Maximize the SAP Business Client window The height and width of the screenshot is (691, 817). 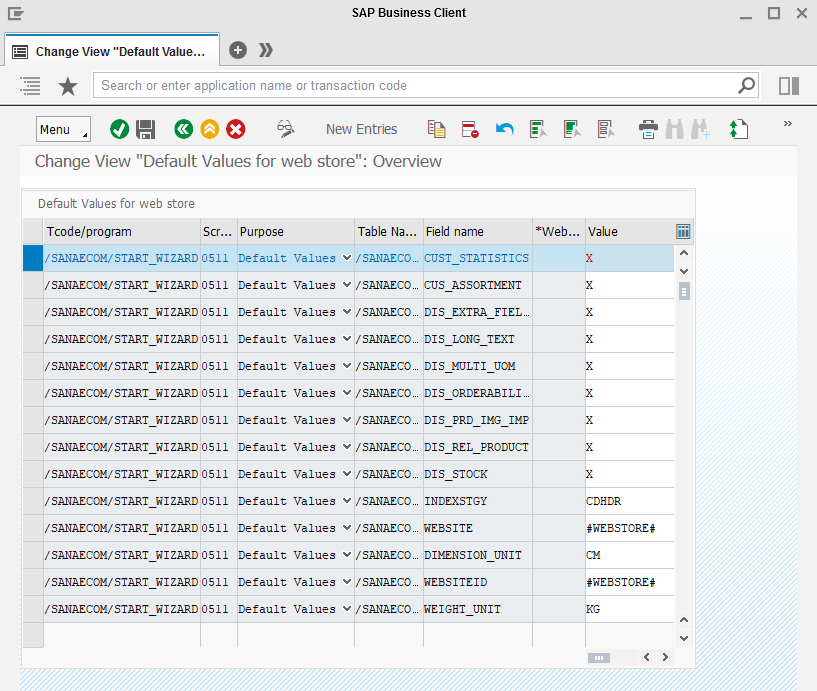click(774, 13)
